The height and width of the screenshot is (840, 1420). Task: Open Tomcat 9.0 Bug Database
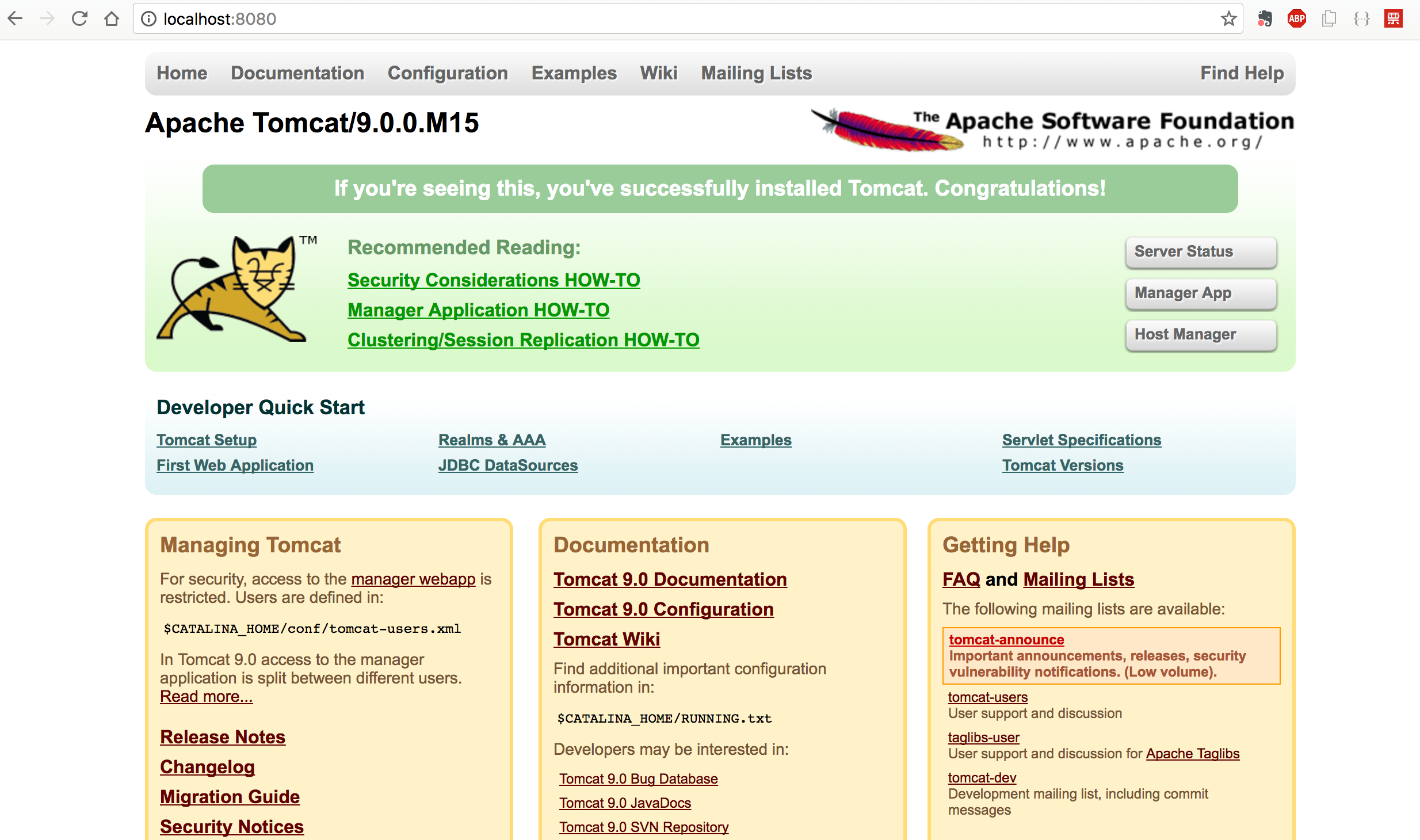[639, 779]
